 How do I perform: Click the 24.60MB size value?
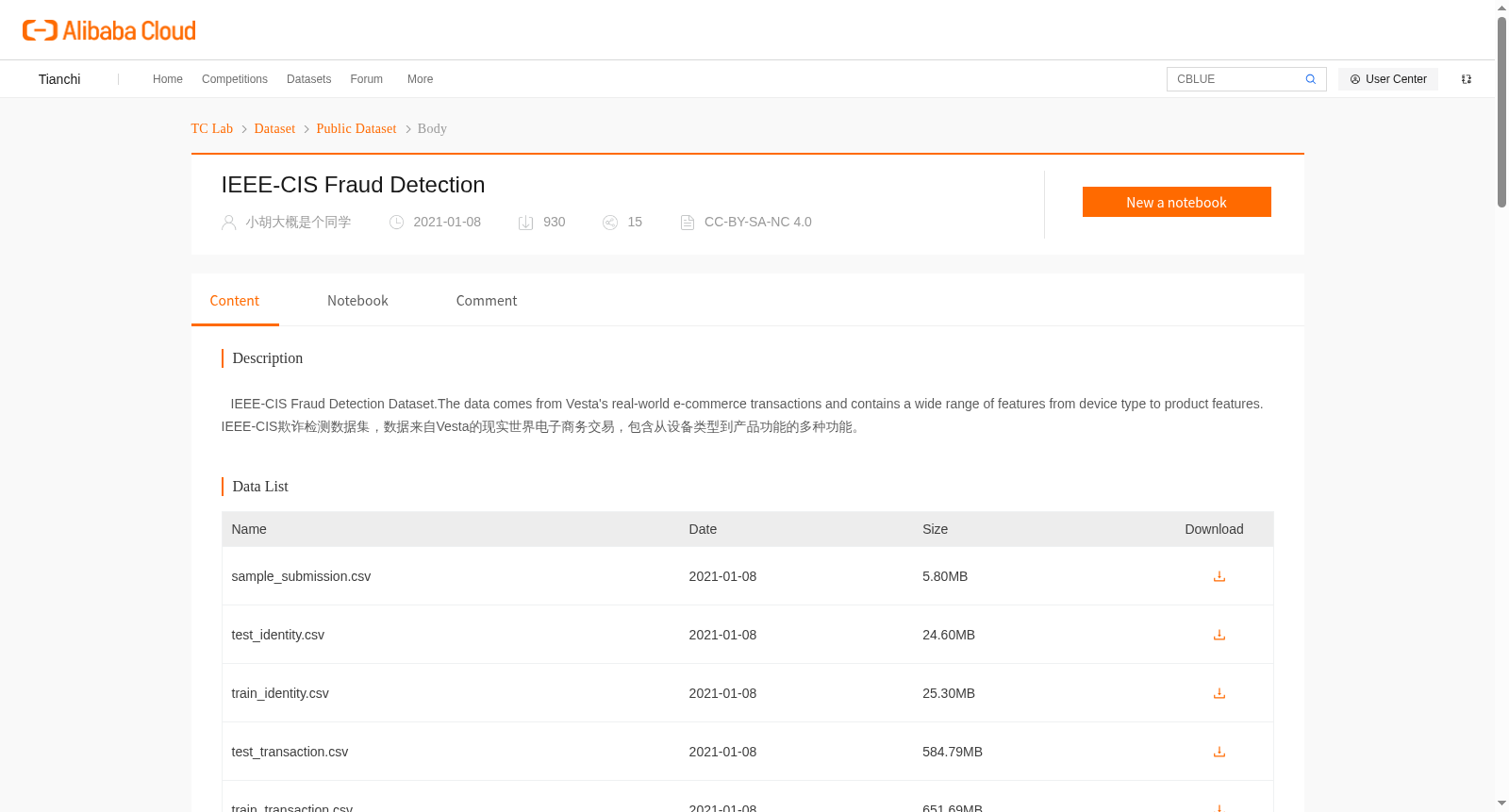949,635
